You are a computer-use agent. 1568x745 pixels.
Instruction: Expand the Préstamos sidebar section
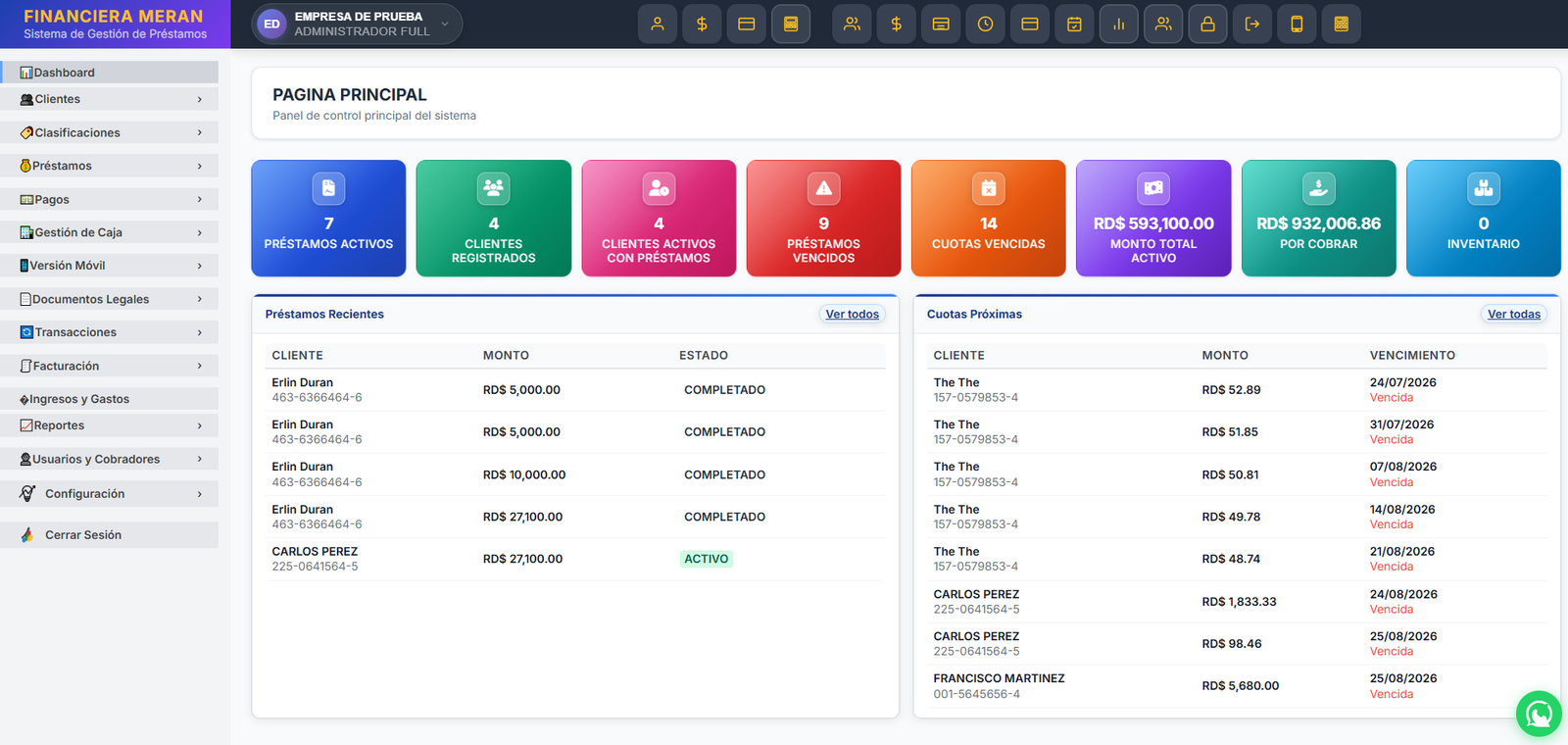[109, 166]
